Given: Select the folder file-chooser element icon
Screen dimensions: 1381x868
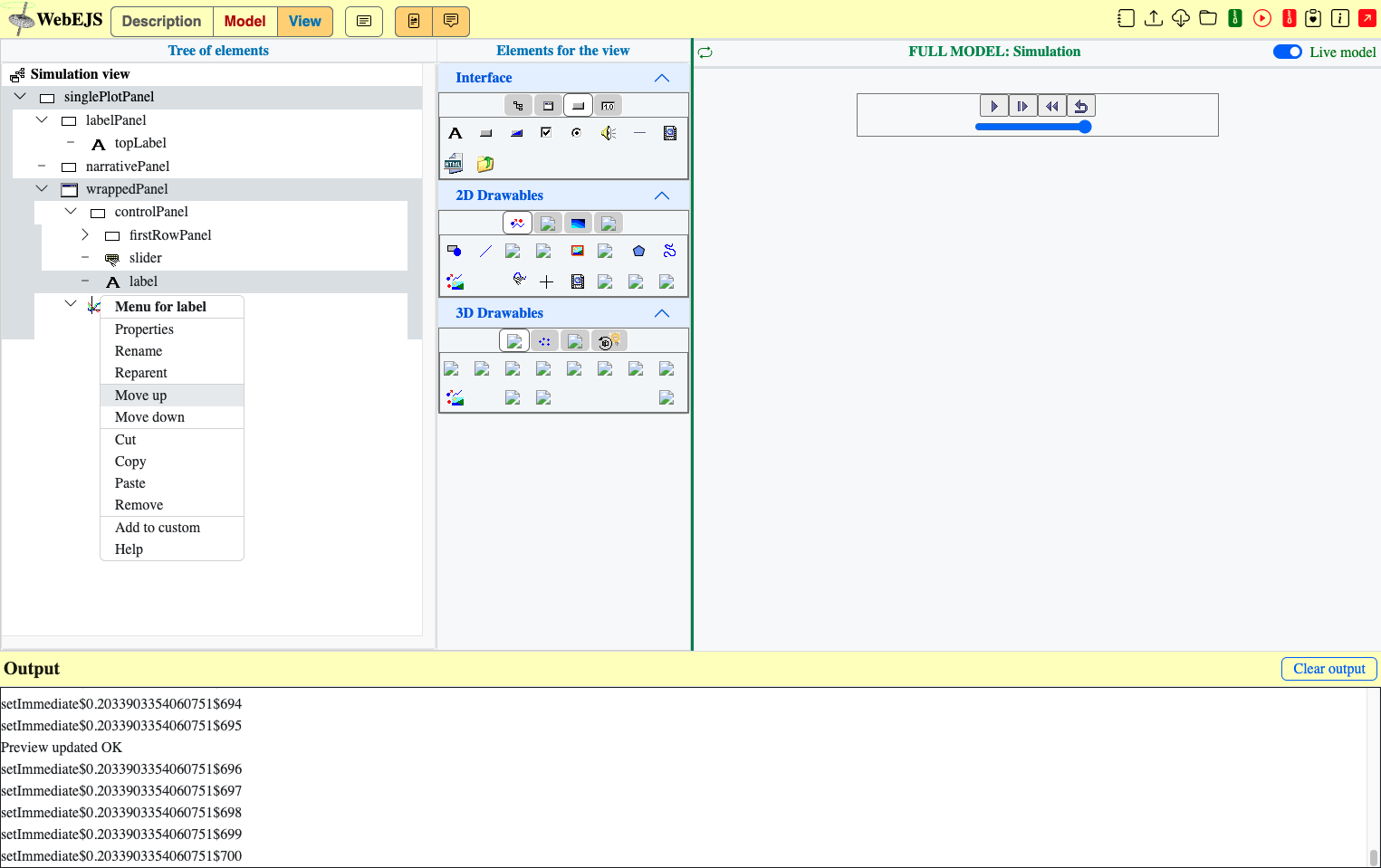Looking at the screenshot, I should point(485,164).
